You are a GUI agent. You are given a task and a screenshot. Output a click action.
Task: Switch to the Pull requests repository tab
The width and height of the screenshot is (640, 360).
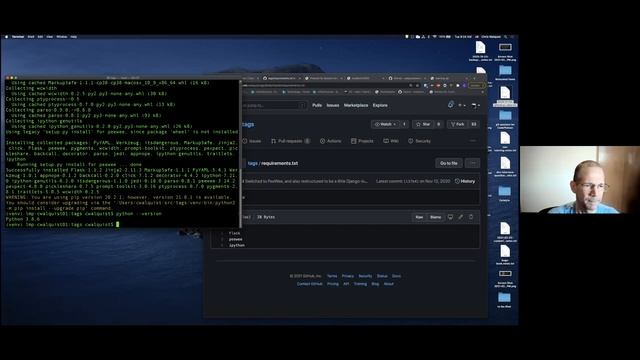click(x=290, y=141)
